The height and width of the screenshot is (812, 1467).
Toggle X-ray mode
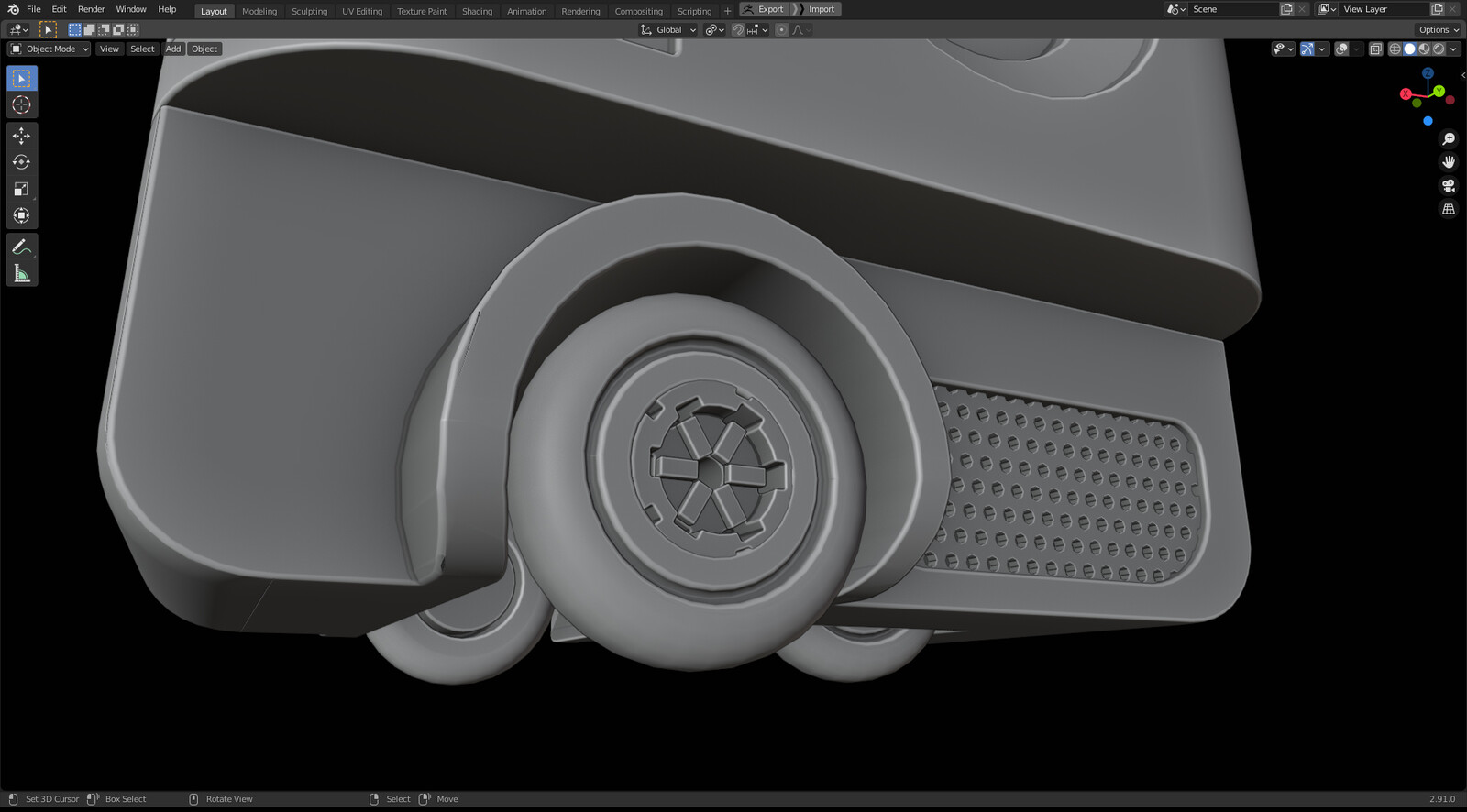[x=1375, y=49]
